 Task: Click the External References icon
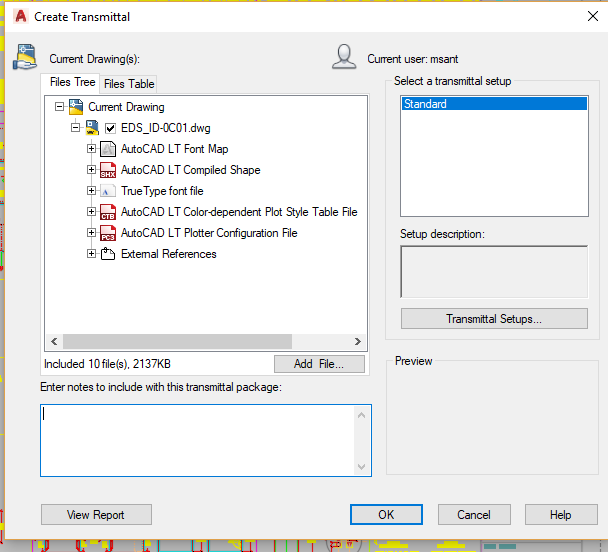coord(108,254)
